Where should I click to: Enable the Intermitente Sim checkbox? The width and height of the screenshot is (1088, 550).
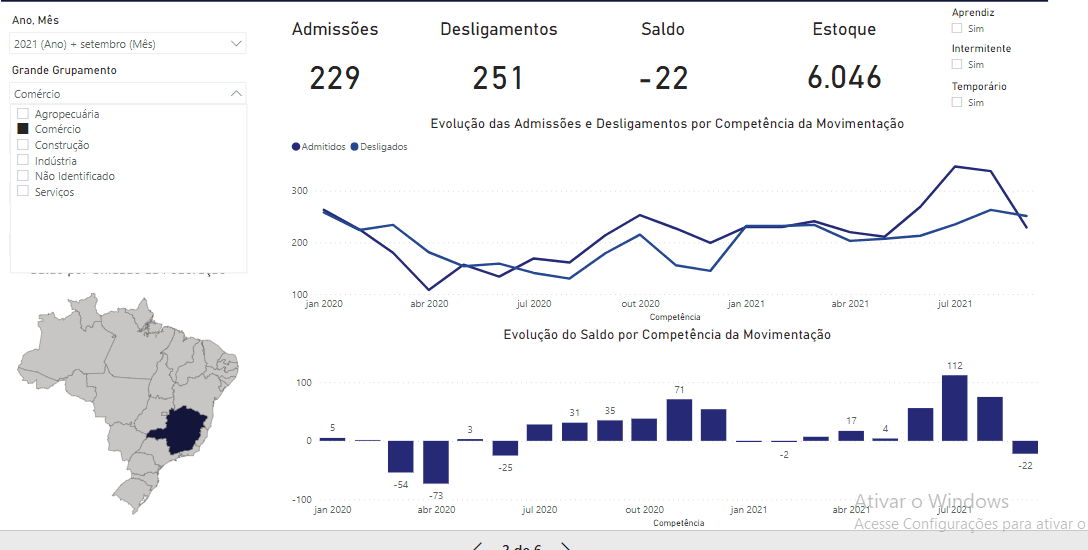click(957, 65)
